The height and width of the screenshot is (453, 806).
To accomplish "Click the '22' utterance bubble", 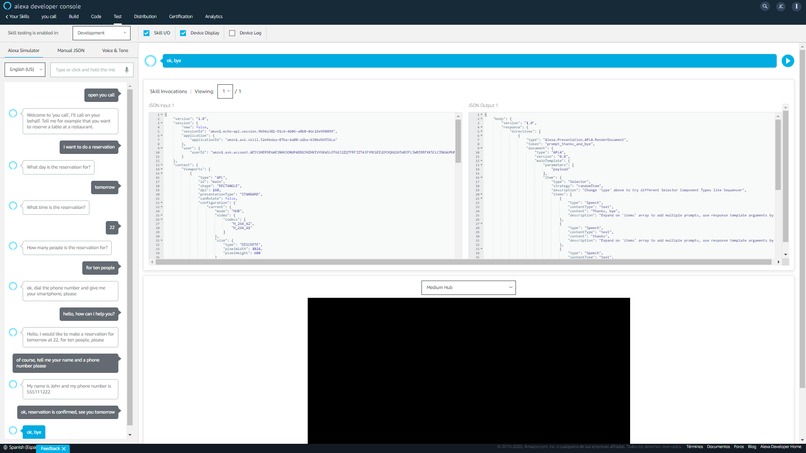I will click(112, 227).
